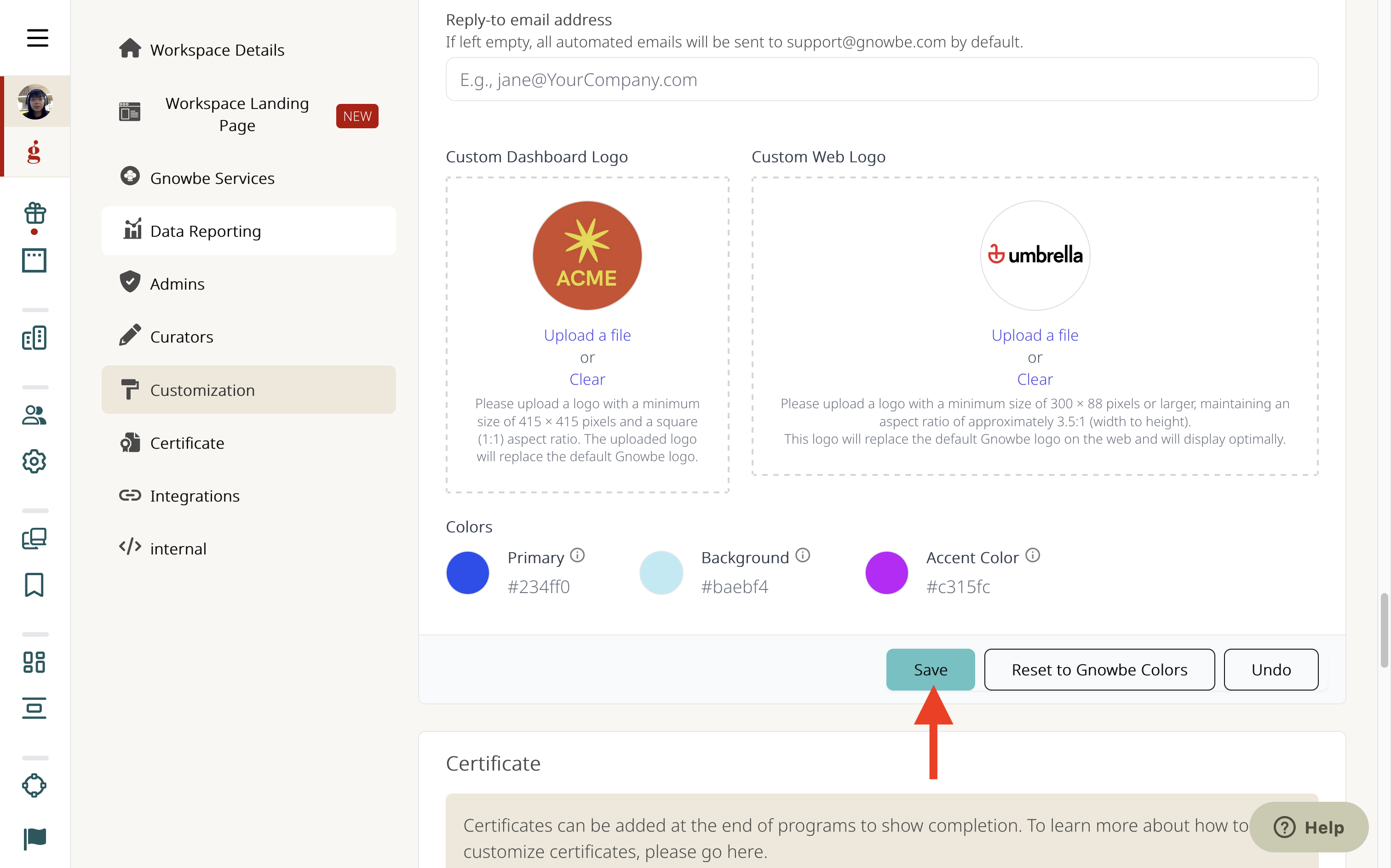This screenshot has width=1391, height=868.
Task: Click the Accent Color info icon
Action: (x=1033, y=555)
